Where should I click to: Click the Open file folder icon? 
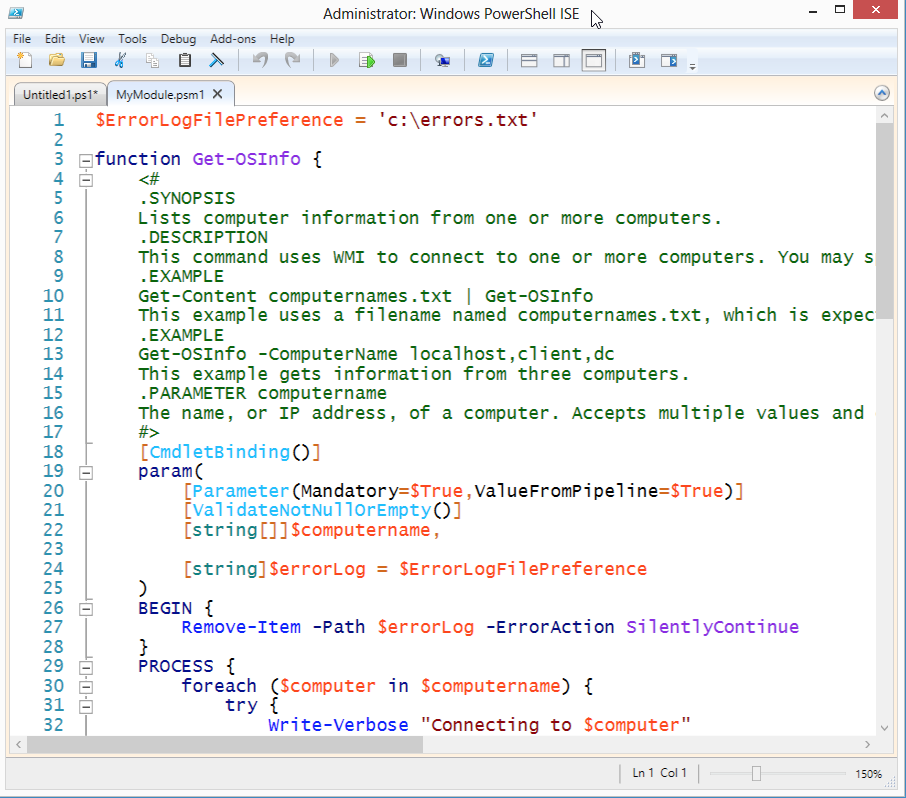pos(57,61)
